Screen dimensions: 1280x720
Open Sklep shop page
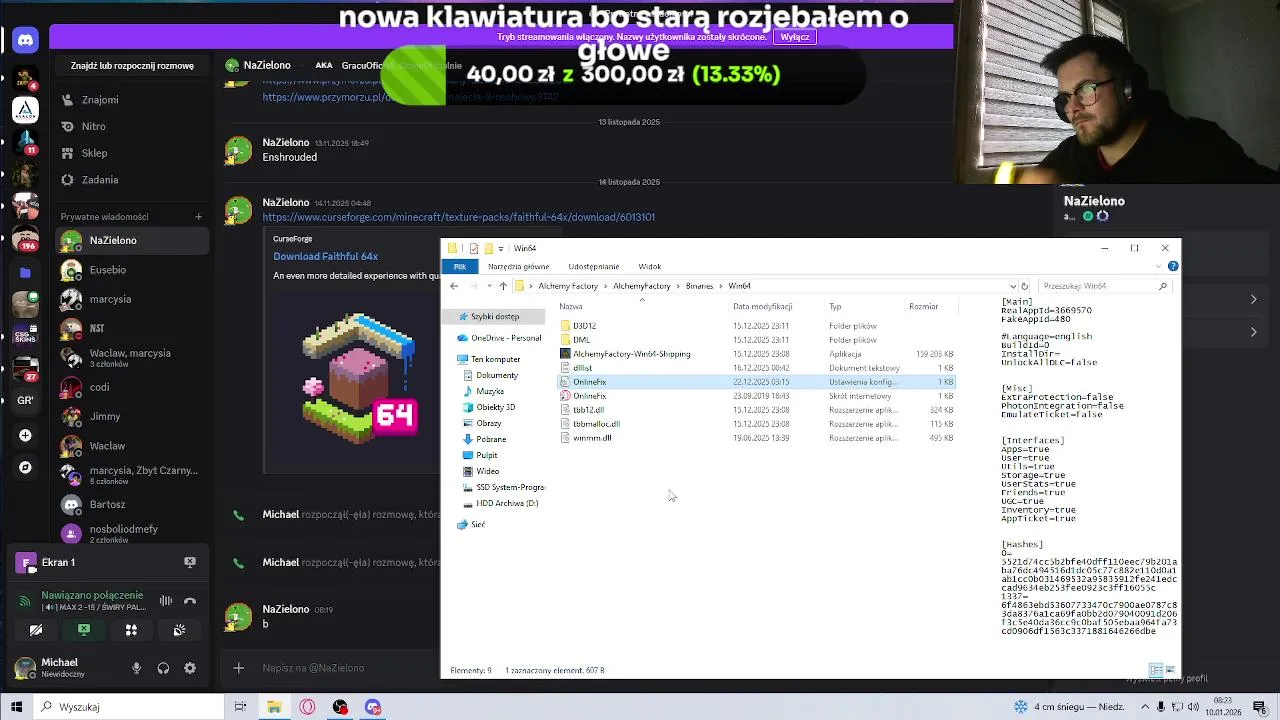pos(132,153)
